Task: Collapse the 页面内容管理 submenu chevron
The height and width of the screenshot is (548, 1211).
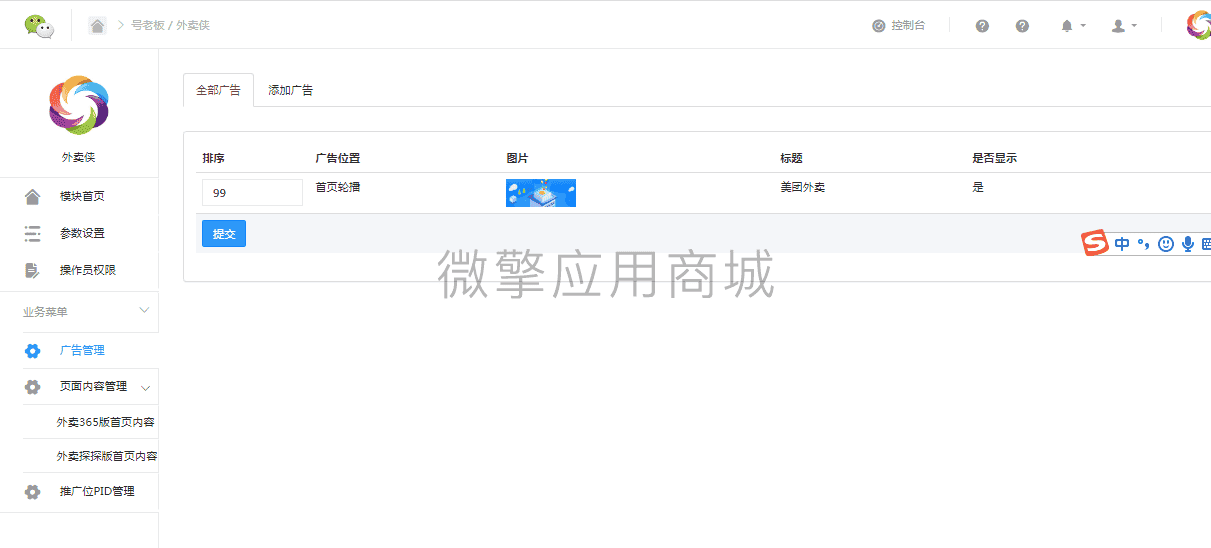Action: coord(145,387)
